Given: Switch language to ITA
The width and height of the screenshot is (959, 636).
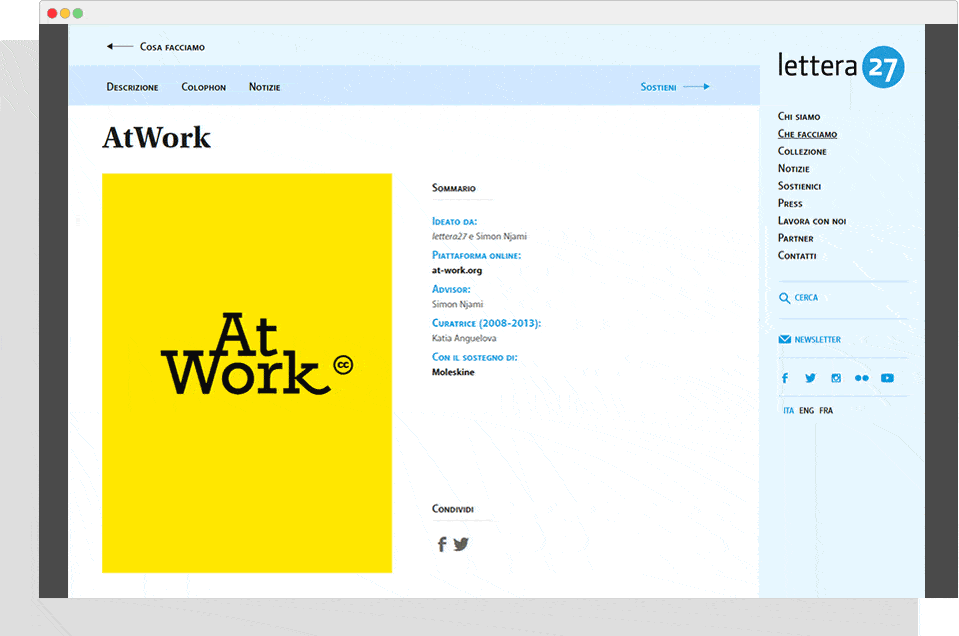Looking at the screenshot, I should (788, 410).
